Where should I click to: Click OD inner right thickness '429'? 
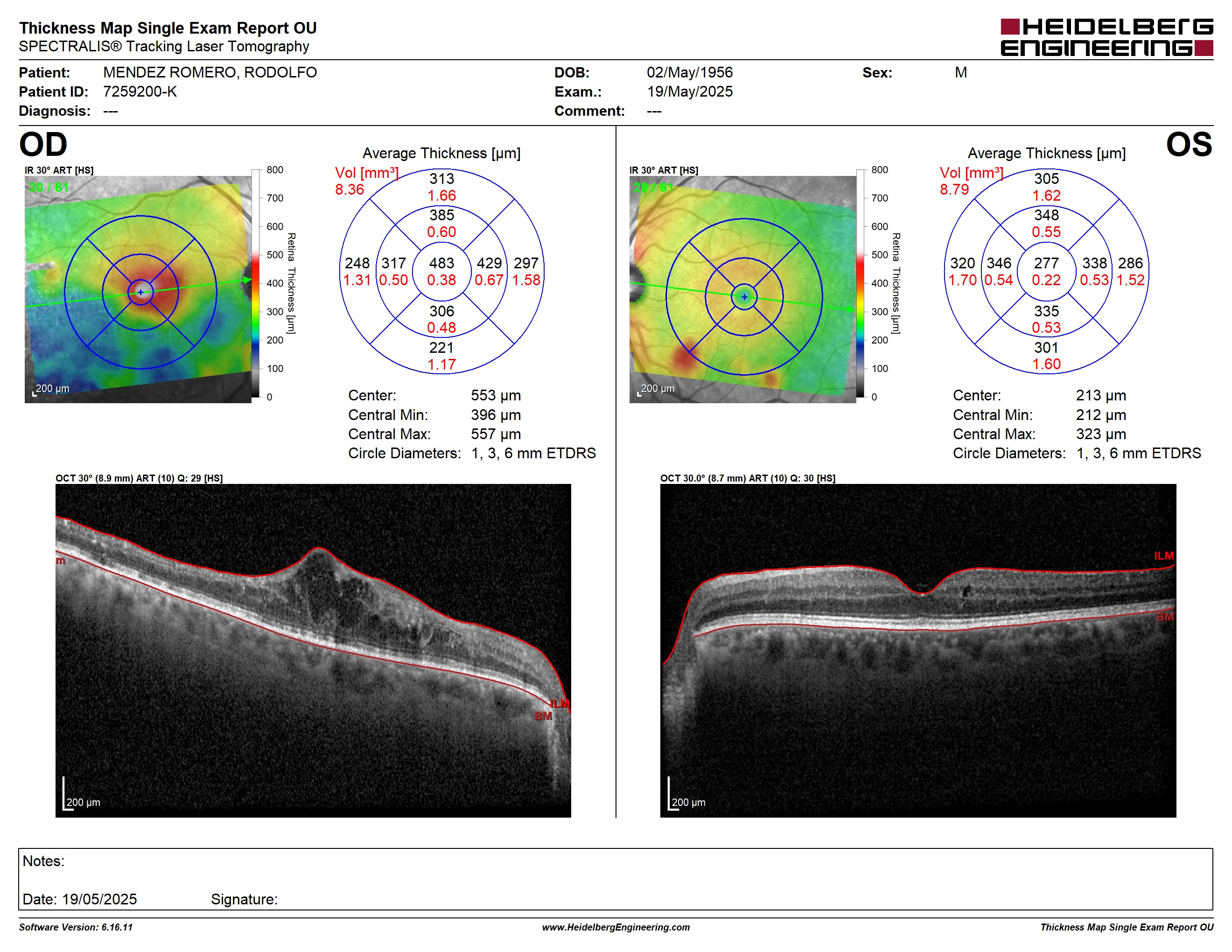pyautogui.click(x=489, y=263)
